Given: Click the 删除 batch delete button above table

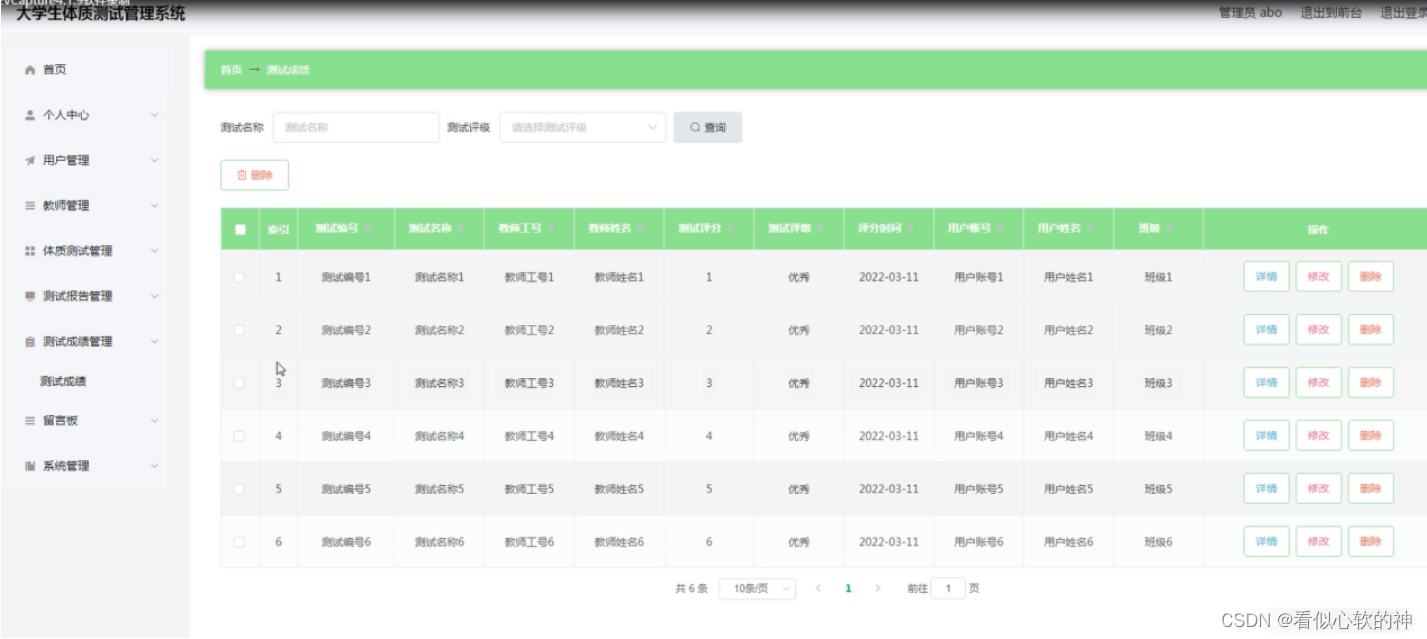Looking at the screenshot, I should 254,175.
